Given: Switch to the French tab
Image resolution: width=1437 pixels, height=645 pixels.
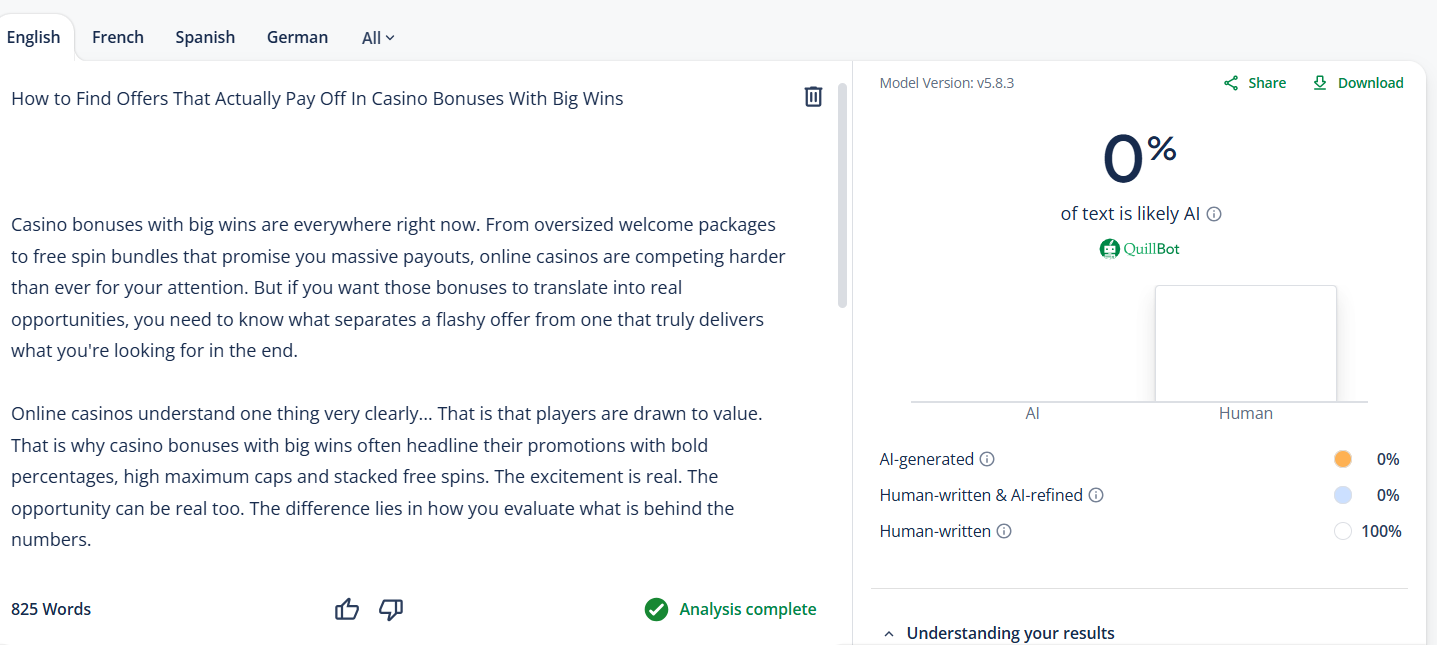Looking at the screenshot, I should 118,37.
